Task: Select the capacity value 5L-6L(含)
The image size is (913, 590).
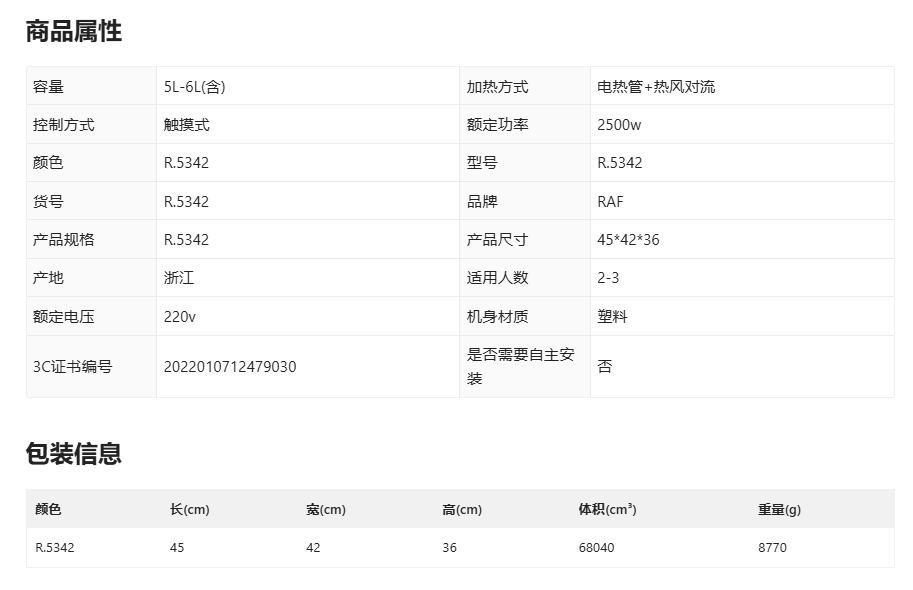Action: pyautogui.click(x=194, y=87)
